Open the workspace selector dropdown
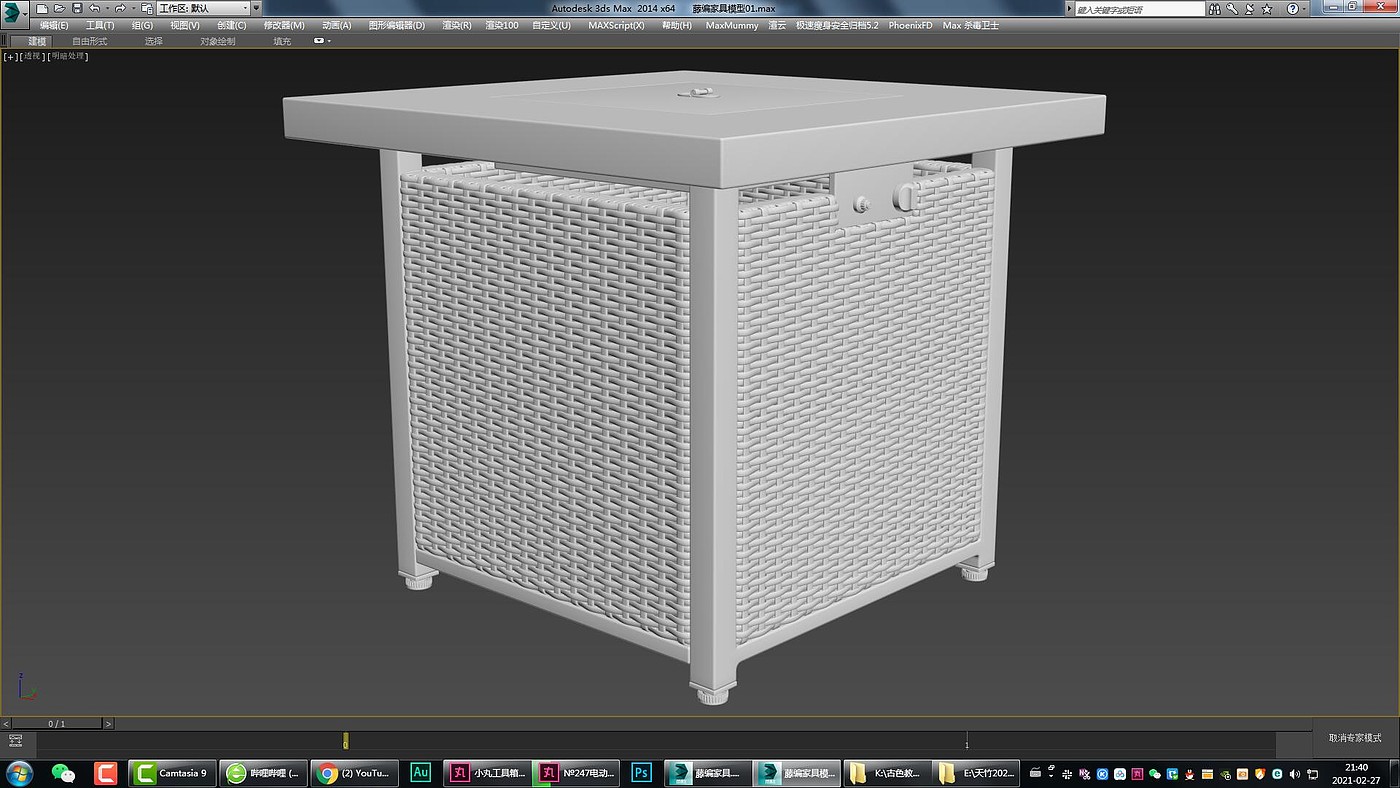Viewport: 1400px width, 788px height. pos(205,8)
